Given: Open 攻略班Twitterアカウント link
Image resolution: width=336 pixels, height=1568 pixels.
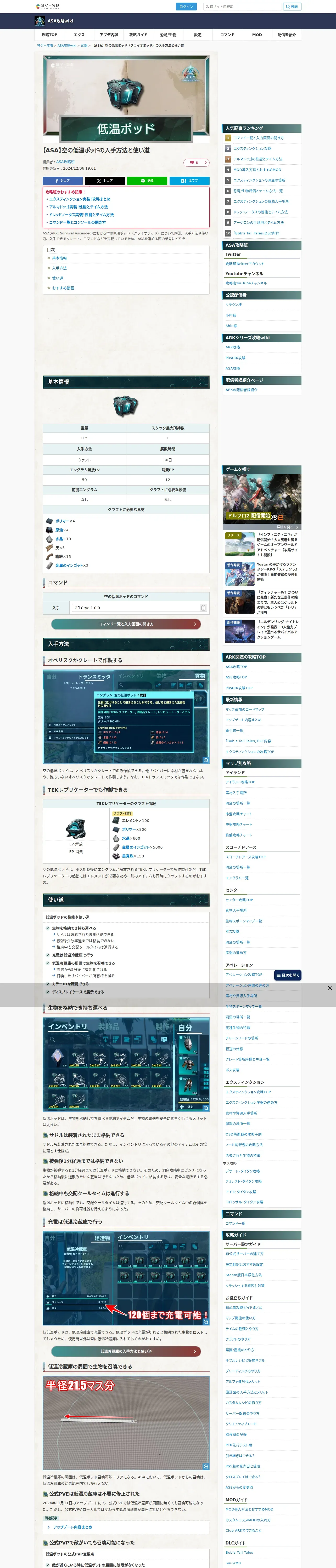Looking at the screenshot, I should (245, 264).
